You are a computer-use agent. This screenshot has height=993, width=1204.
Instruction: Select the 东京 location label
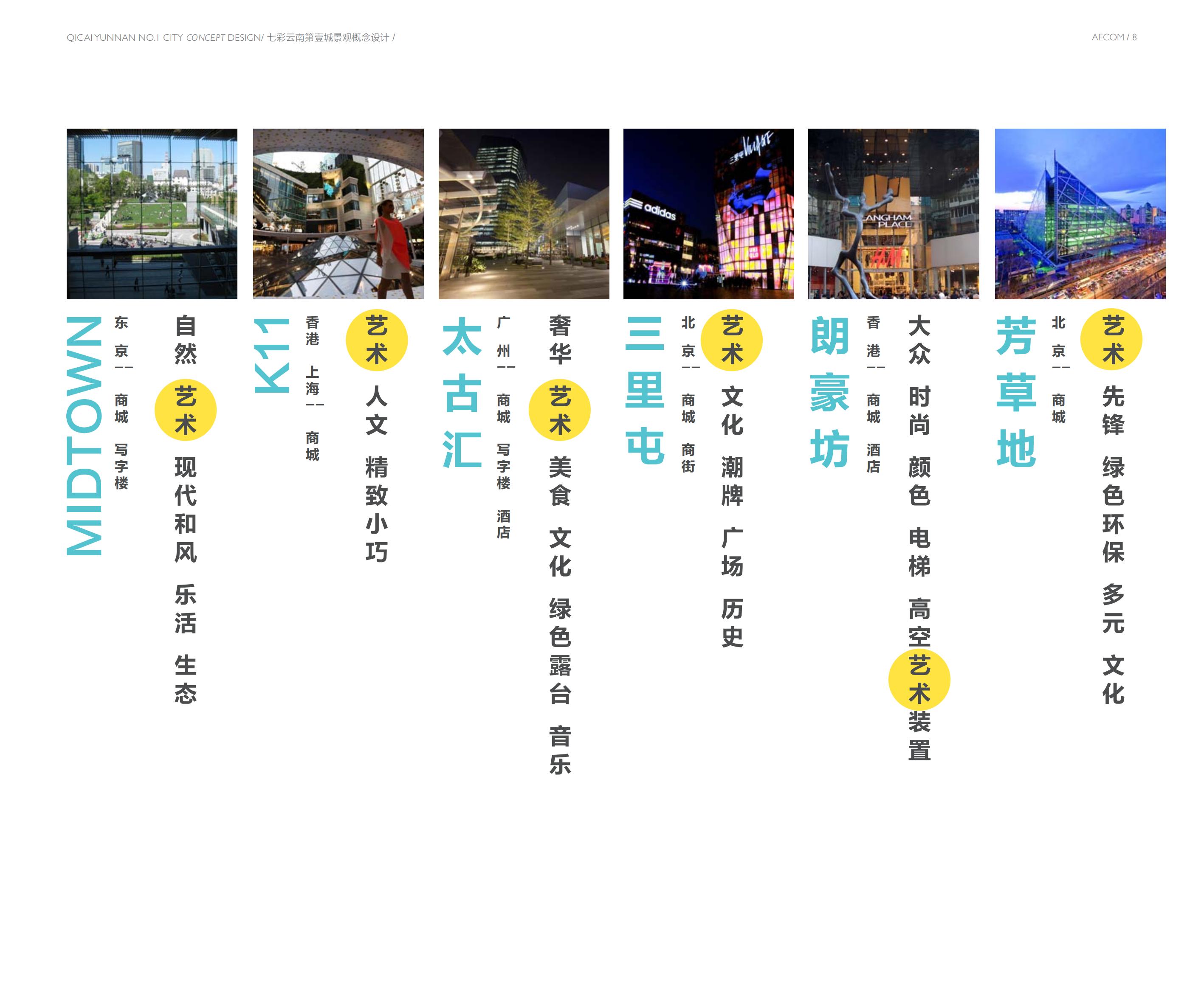click(x=121, y=336)
